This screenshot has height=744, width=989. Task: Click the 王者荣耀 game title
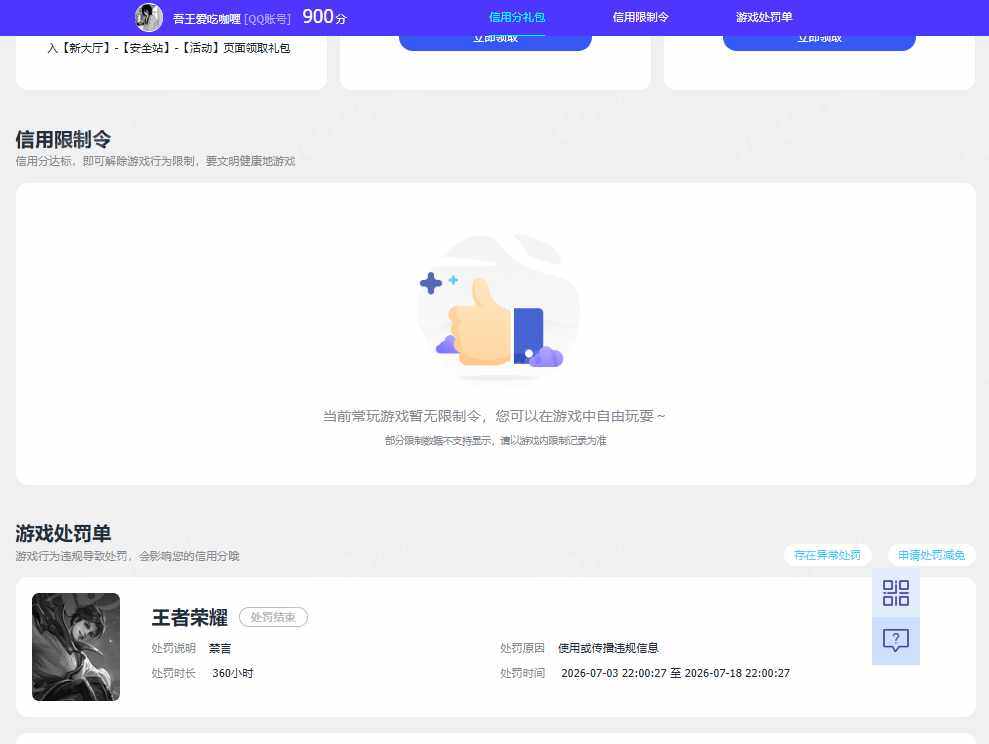189,617
